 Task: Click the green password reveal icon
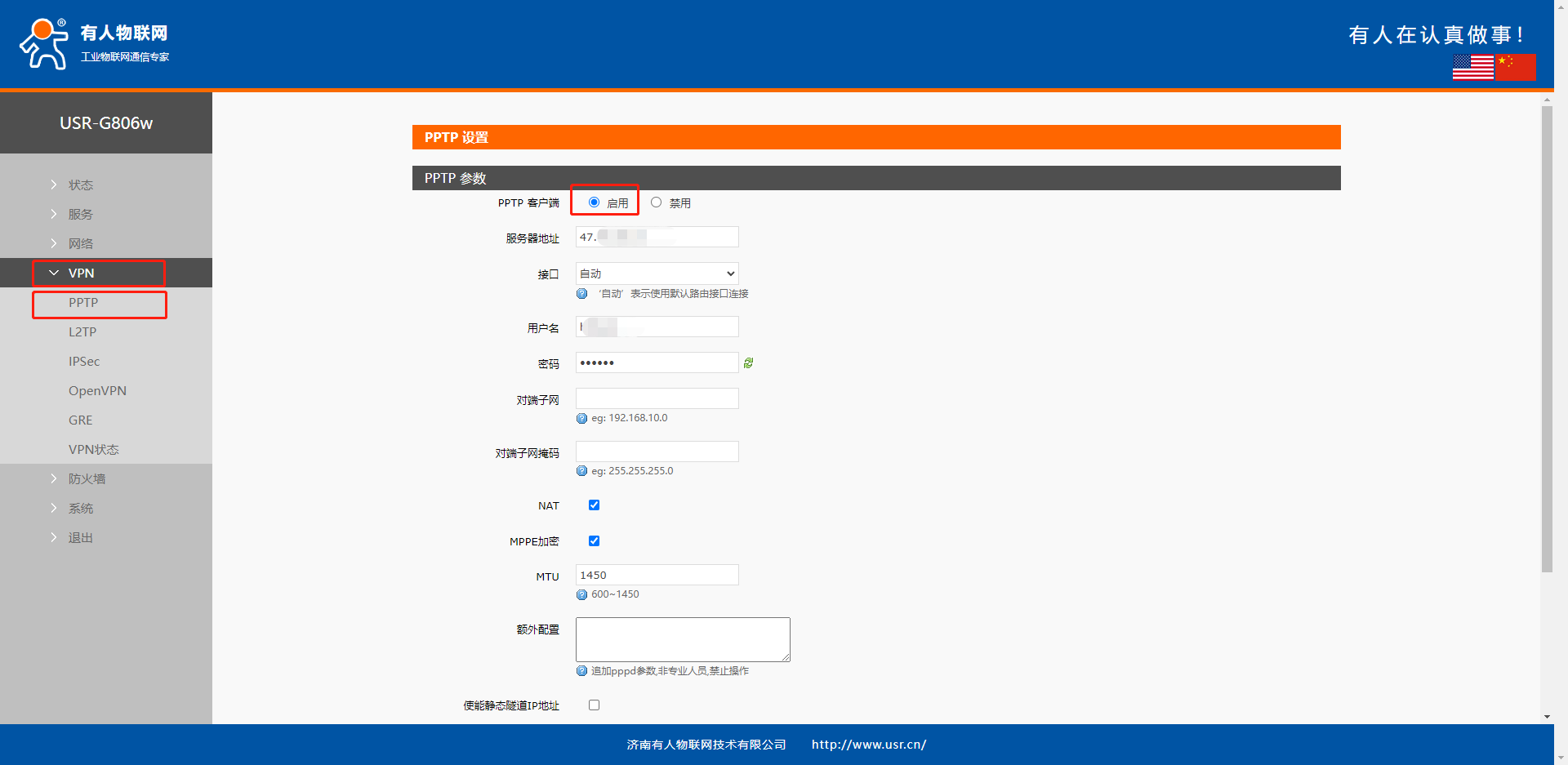[x=748, y=363]
